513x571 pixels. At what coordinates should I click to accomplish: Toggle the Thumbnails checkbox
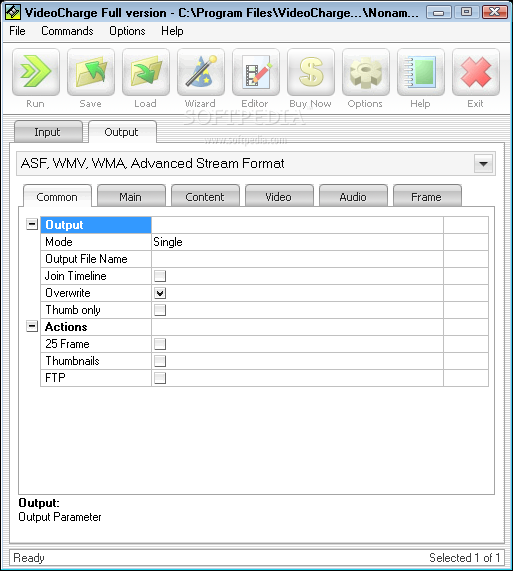(160, 361)
